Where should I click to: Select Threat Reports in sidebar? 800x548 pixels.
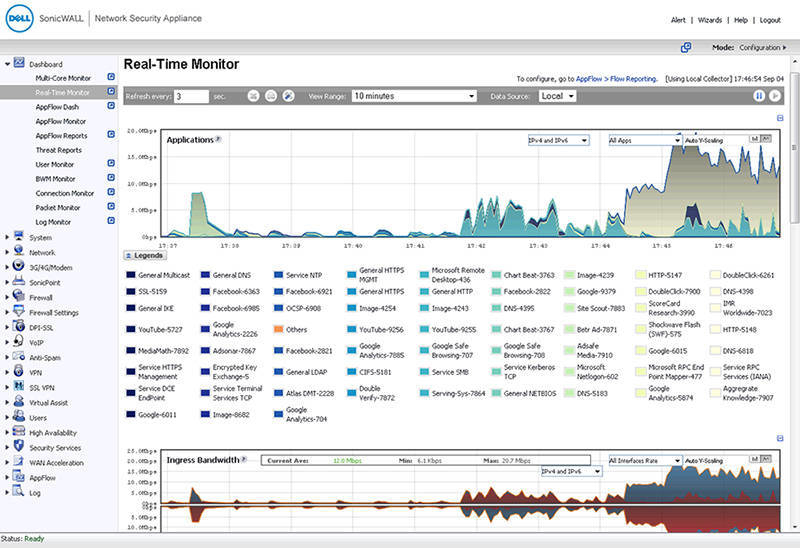[59, 150]
